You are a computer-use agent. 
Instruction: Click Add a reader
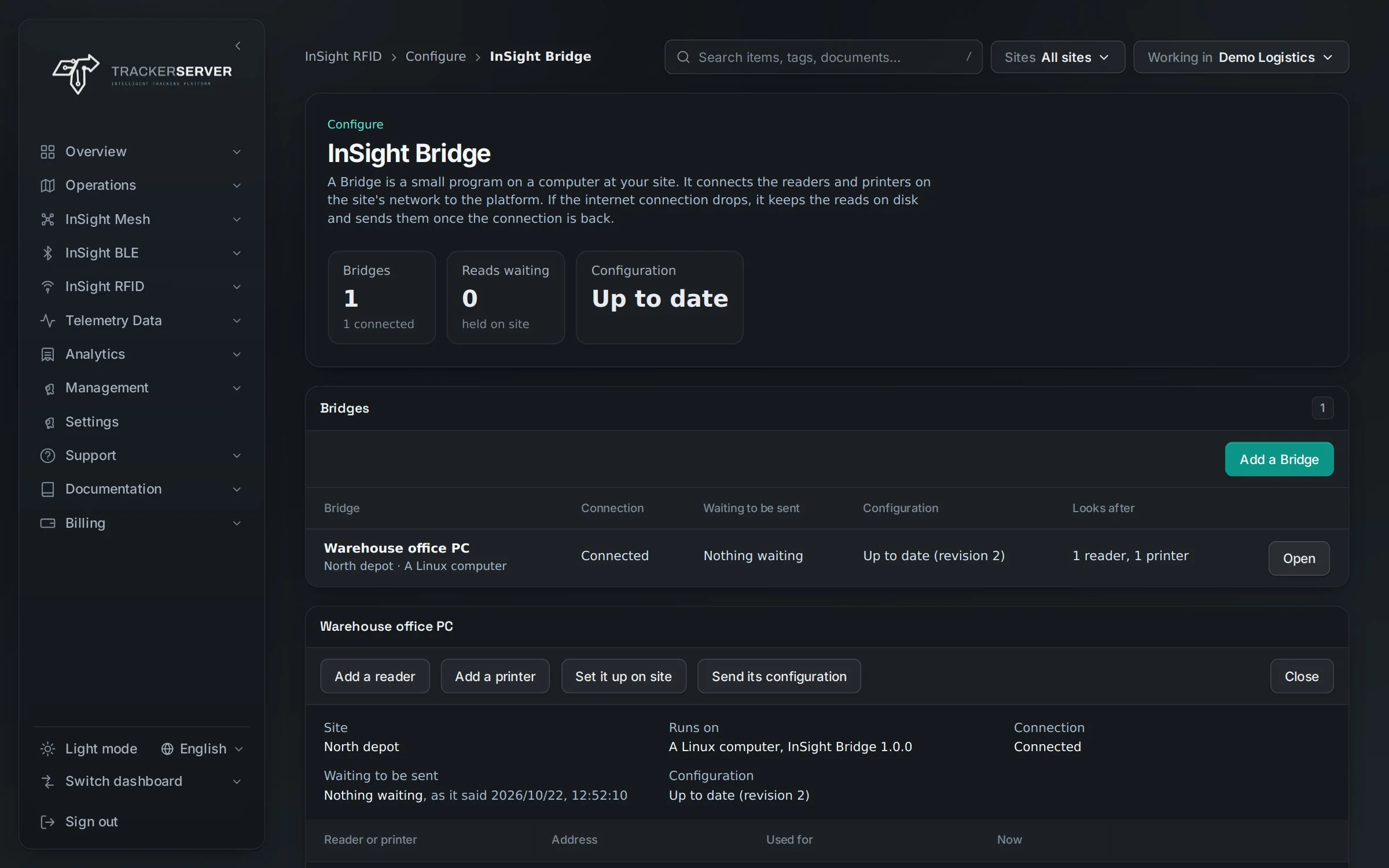tap(374, 676)
